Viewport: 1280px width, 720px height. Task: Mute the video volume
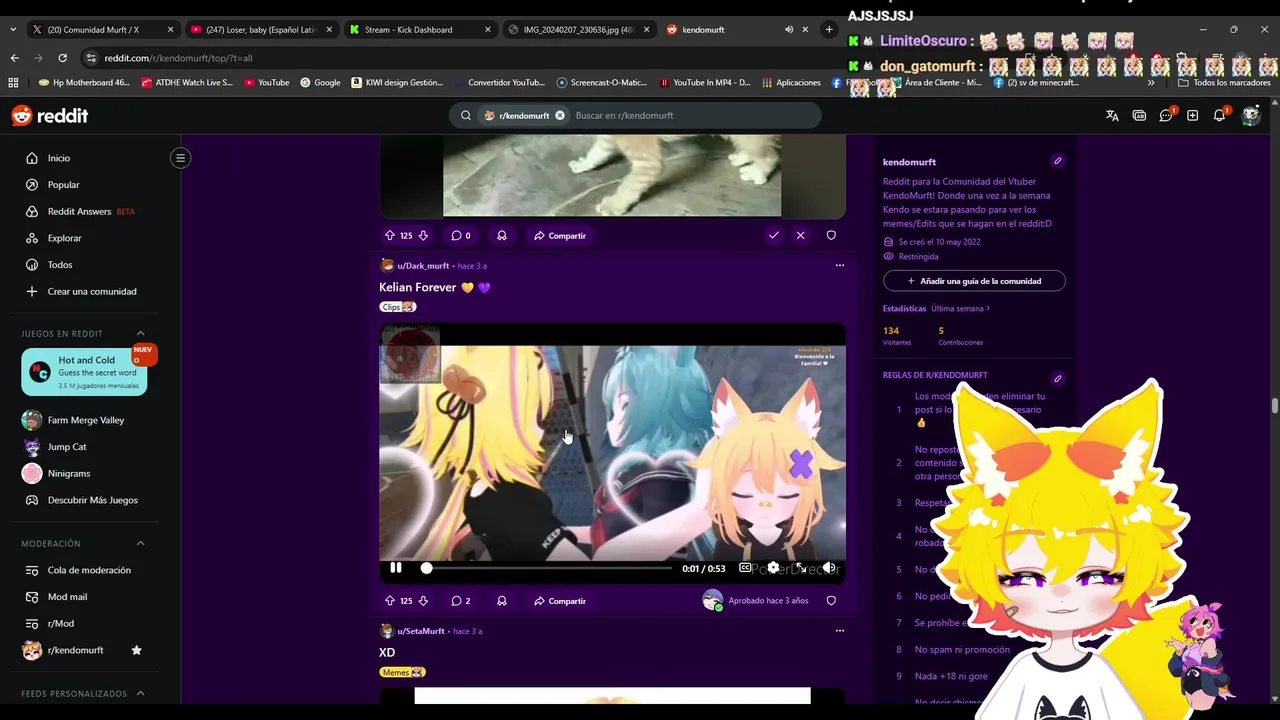point(829,568)
